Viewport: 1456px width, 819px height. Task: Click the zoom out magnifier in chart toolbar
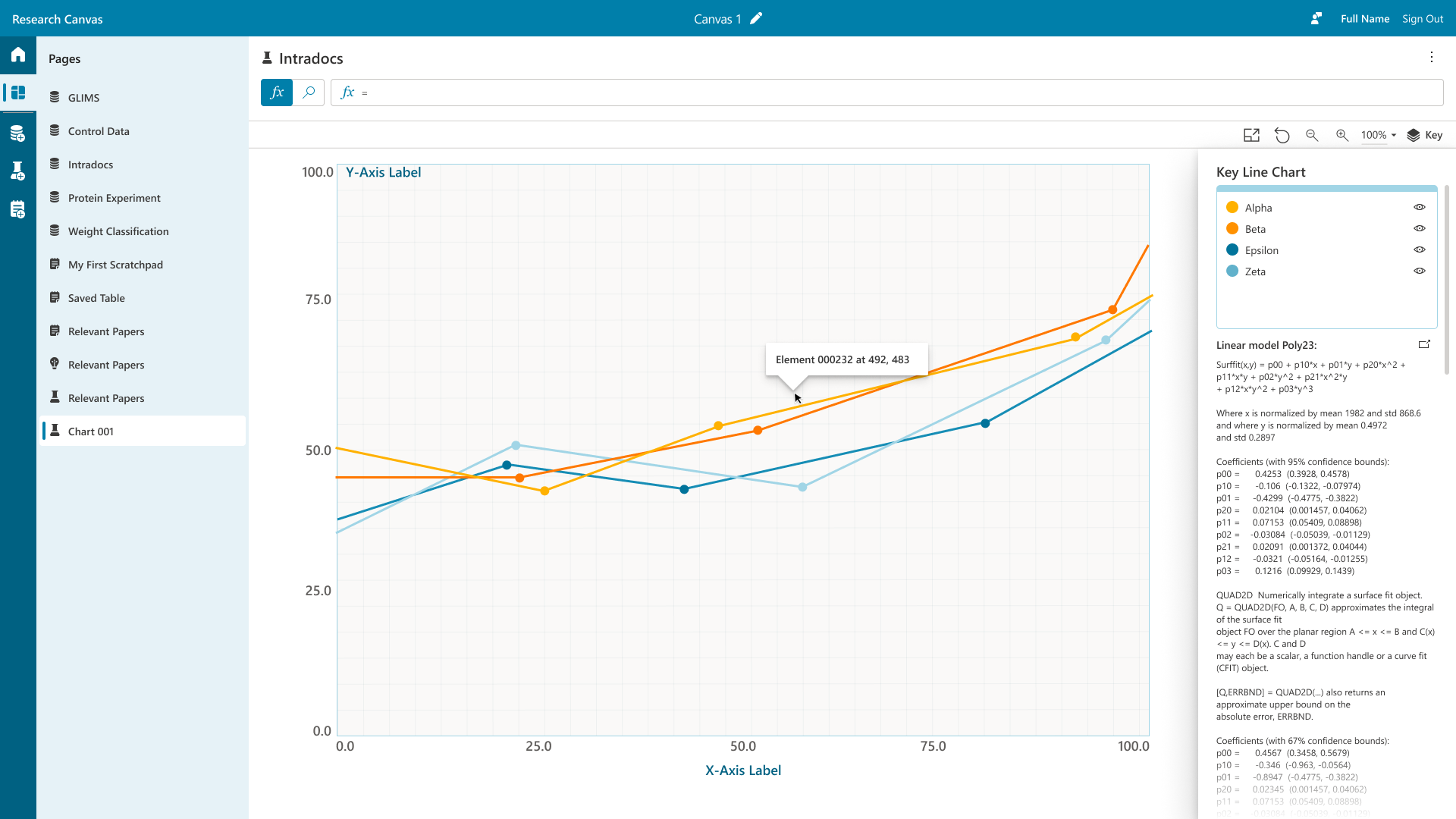pos(1312,135)
